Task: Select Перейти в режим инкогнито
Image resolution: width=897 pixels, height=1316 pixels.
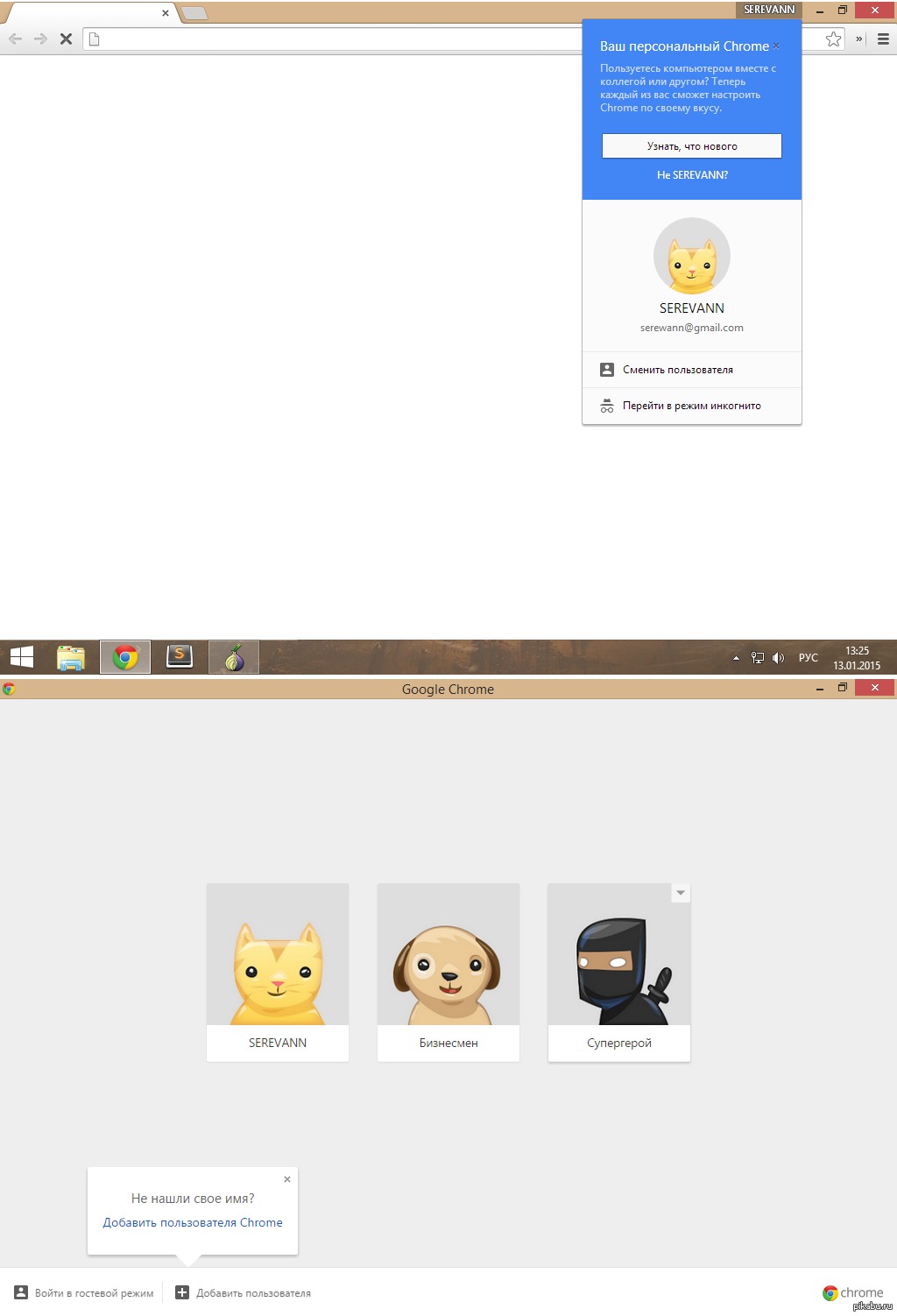Action: click(691, 406)
